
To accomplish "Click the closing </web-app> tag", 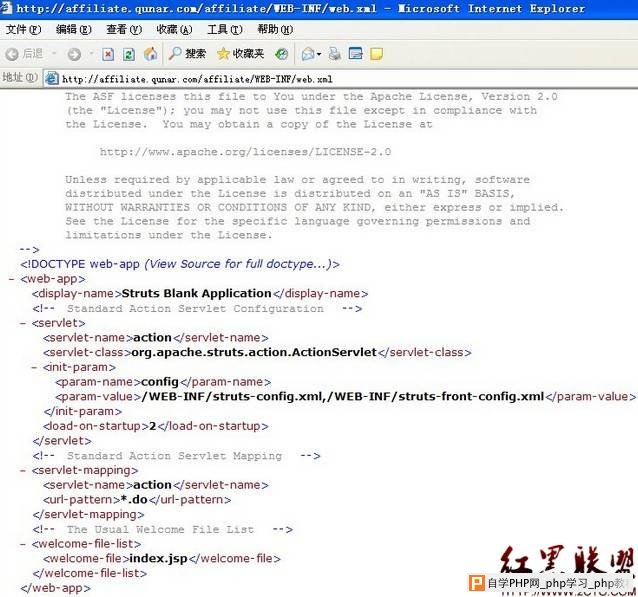I will tap(56, 588).
